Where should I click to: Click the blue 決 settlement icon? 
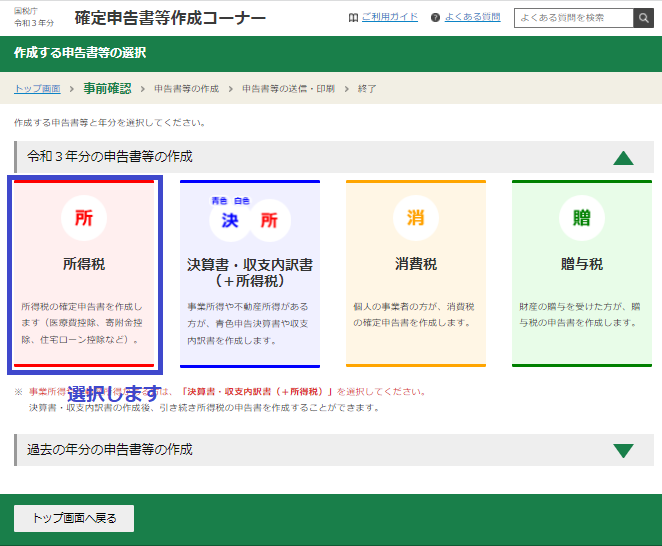tap(229, 220)
